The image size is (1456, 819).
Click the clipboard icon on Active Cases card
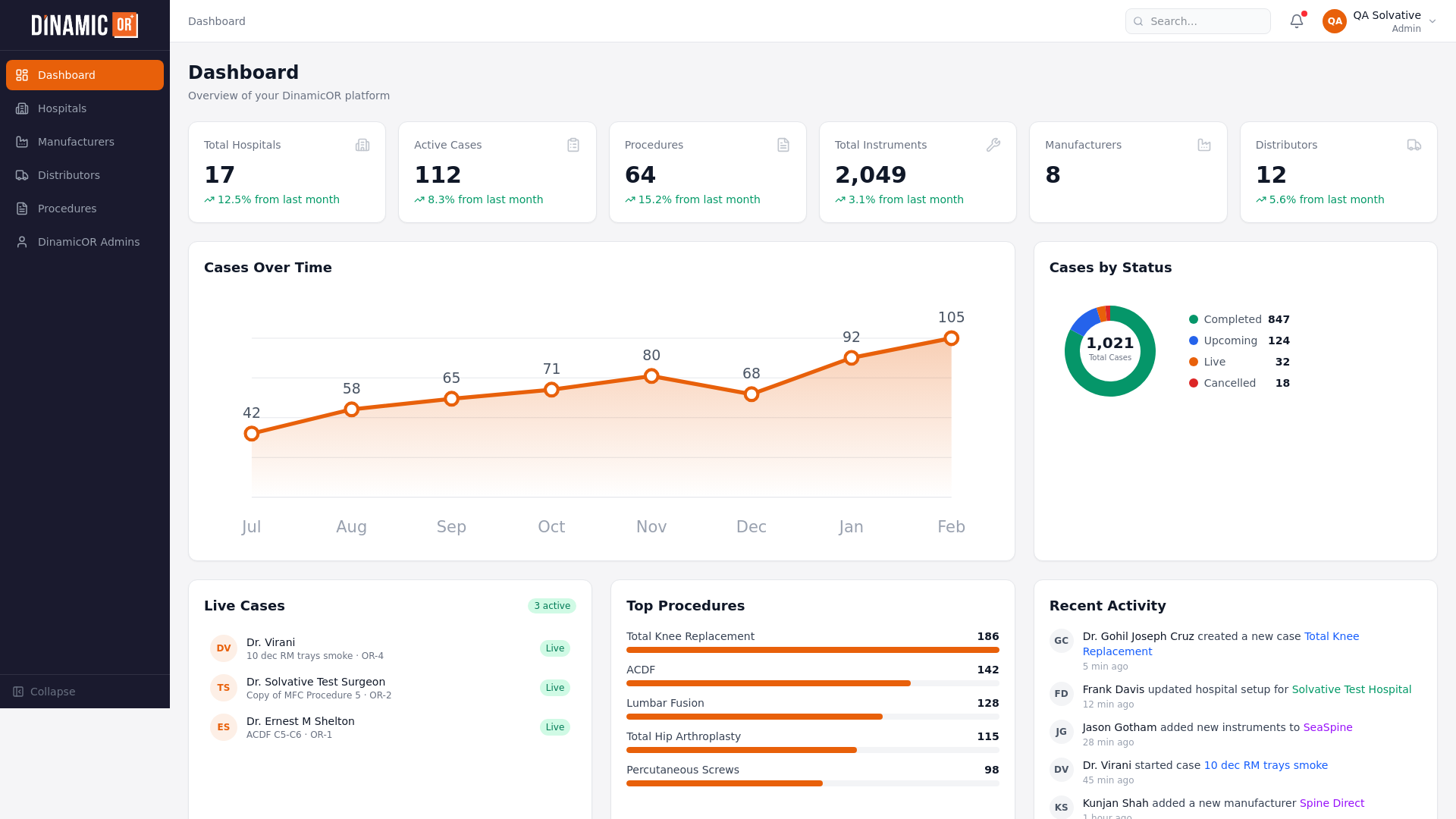pos(573,145)
